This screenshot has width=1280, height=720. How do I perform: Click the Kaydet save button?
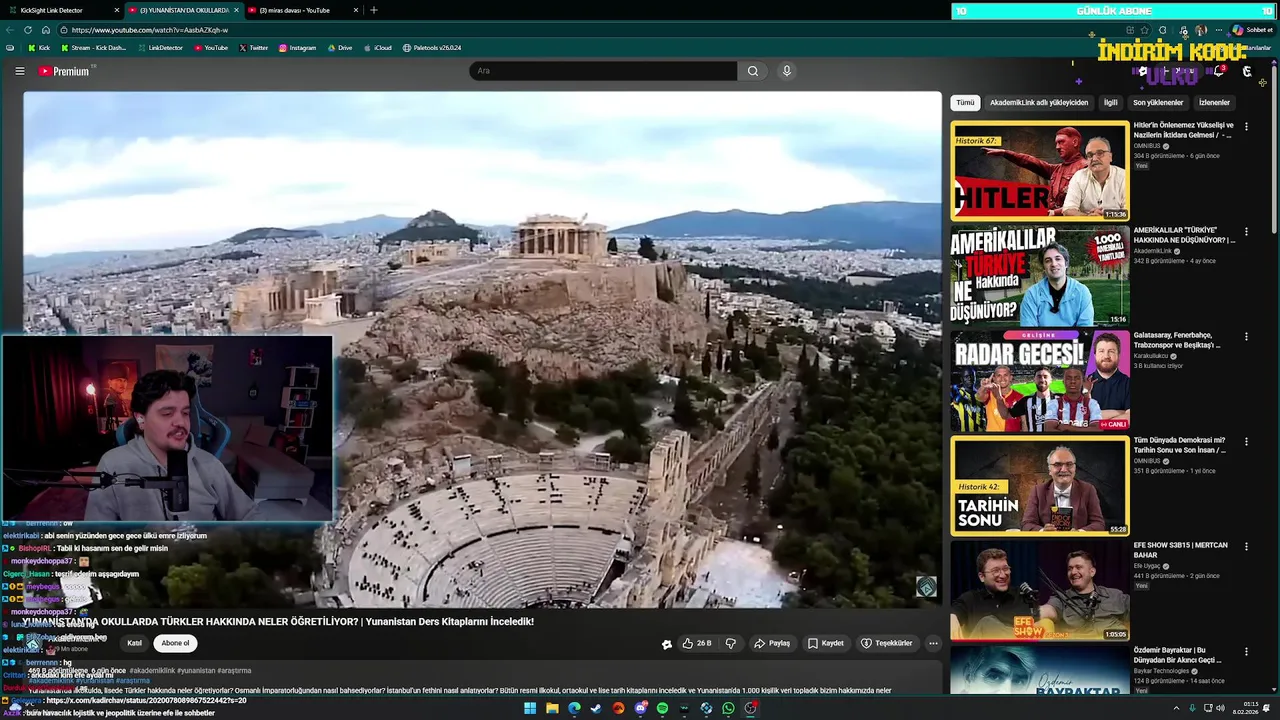pyautogui.click(x=826, y=643)
